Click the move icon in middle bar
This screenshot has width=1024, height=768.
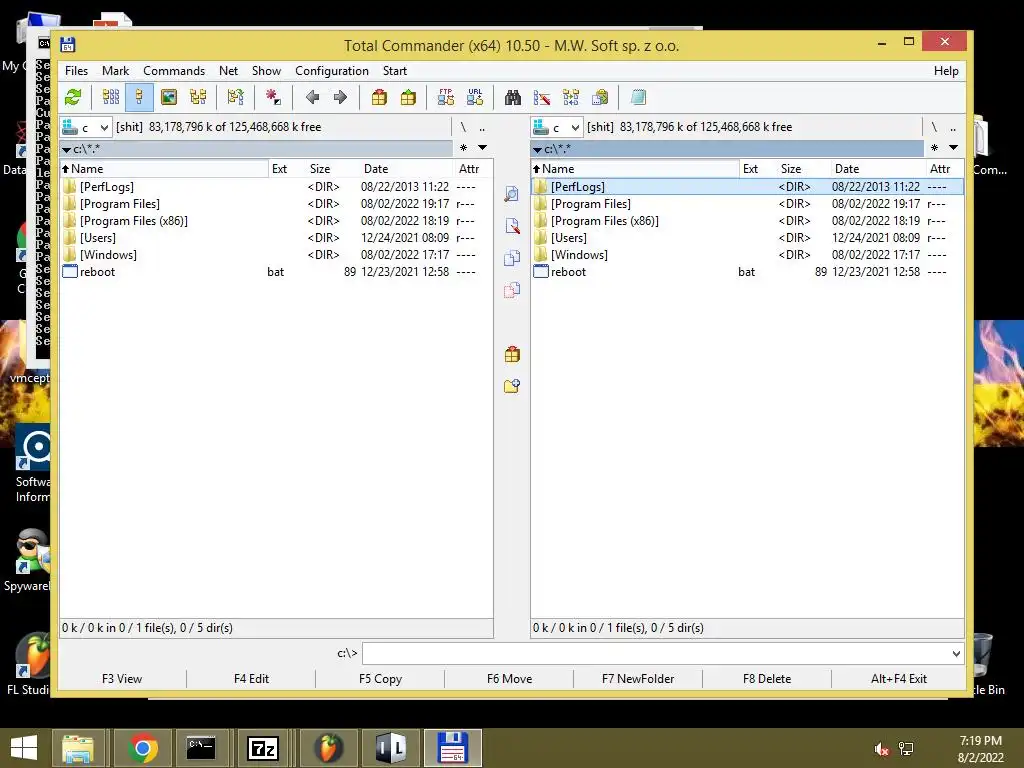tap(512, 290)
